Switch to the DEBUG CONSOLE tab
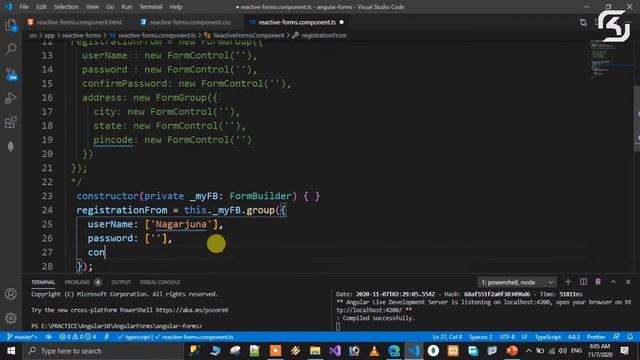This screenshot has height=360, width=640. 160,282
